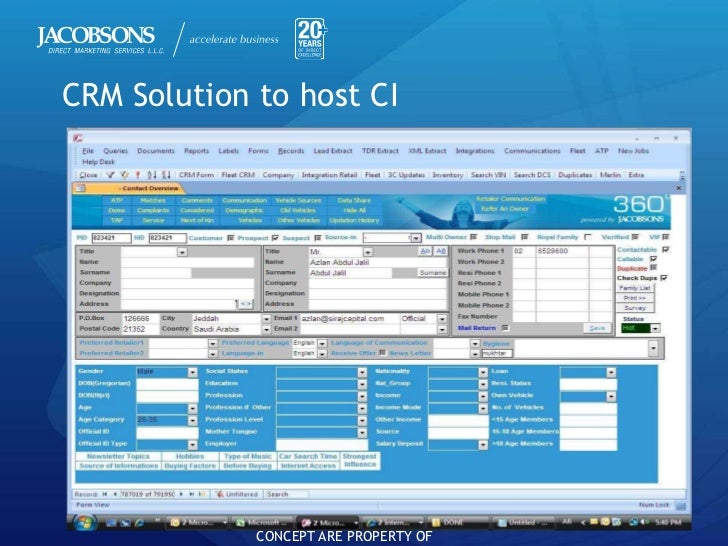Screen dimensions: 728x546
Task: Uncheck the Prospect checkbox
Action: tap(275, 238)
